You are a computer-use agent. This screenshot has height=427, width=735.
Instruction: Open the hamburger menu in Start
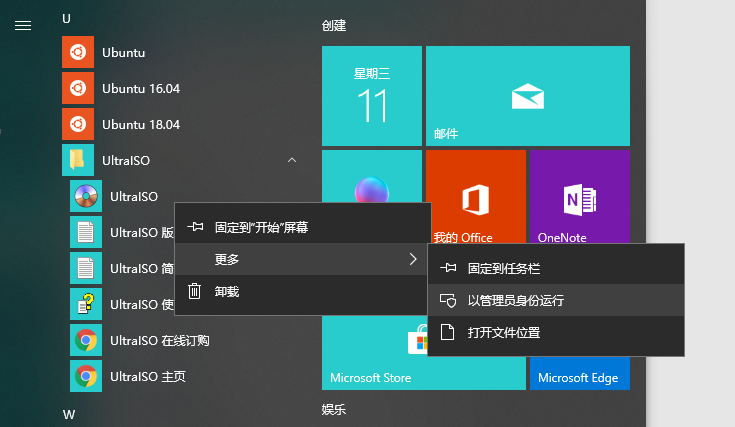(x=23, y=26)
